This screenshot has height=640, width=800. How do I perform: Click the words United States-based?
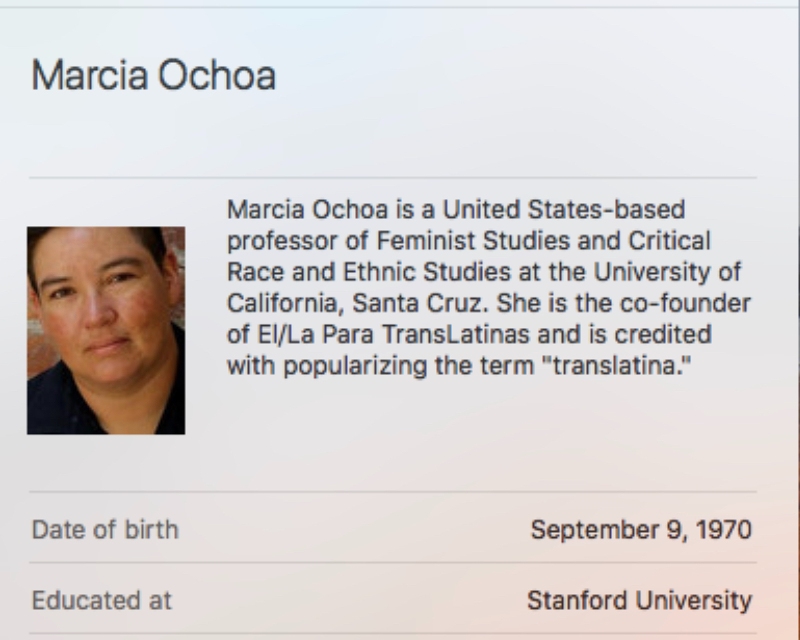click(x=563, y=210)
